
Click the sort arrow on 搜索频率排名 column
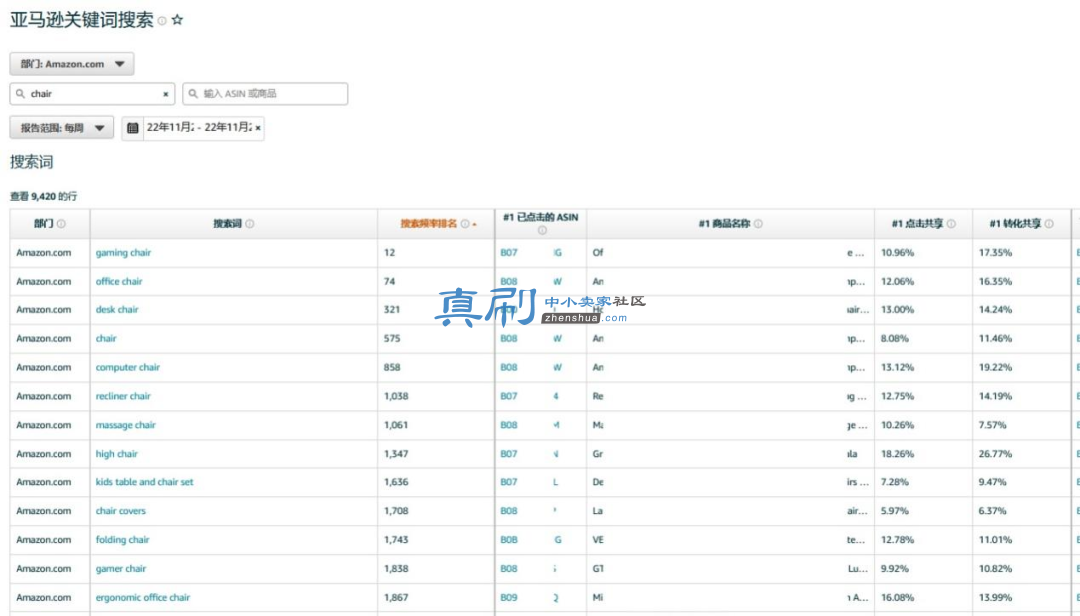click(x=475, y=225)
